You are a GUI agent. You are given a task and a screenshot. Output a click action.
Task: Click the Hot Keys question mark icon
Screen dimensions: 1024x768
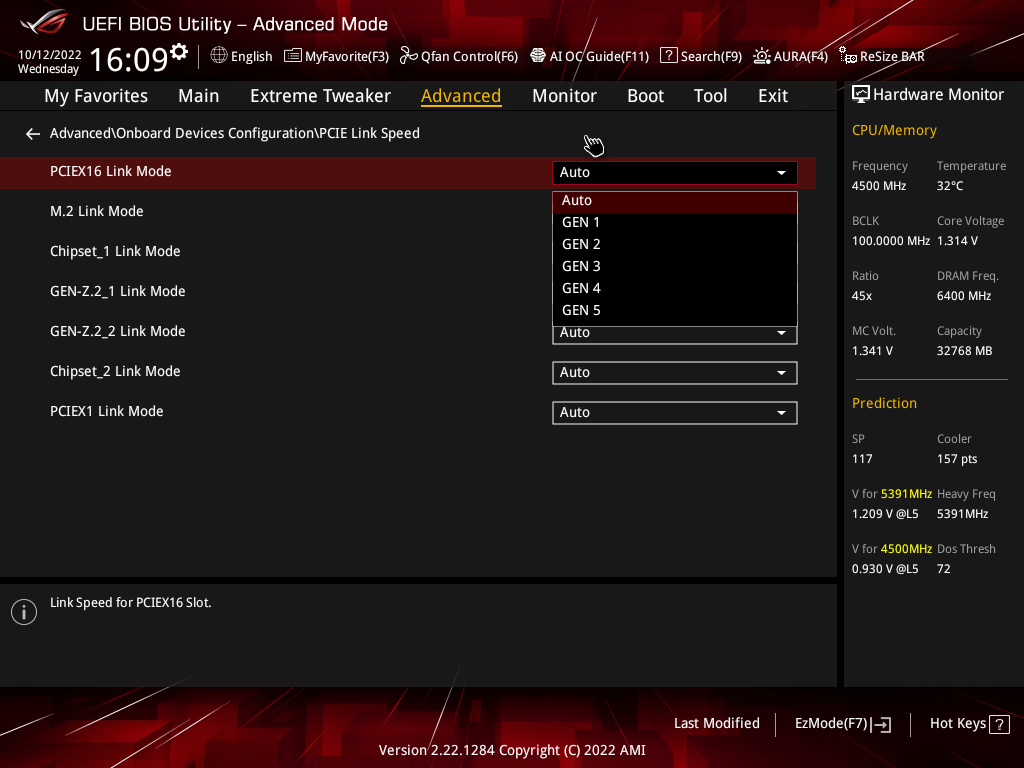point(999,724)
